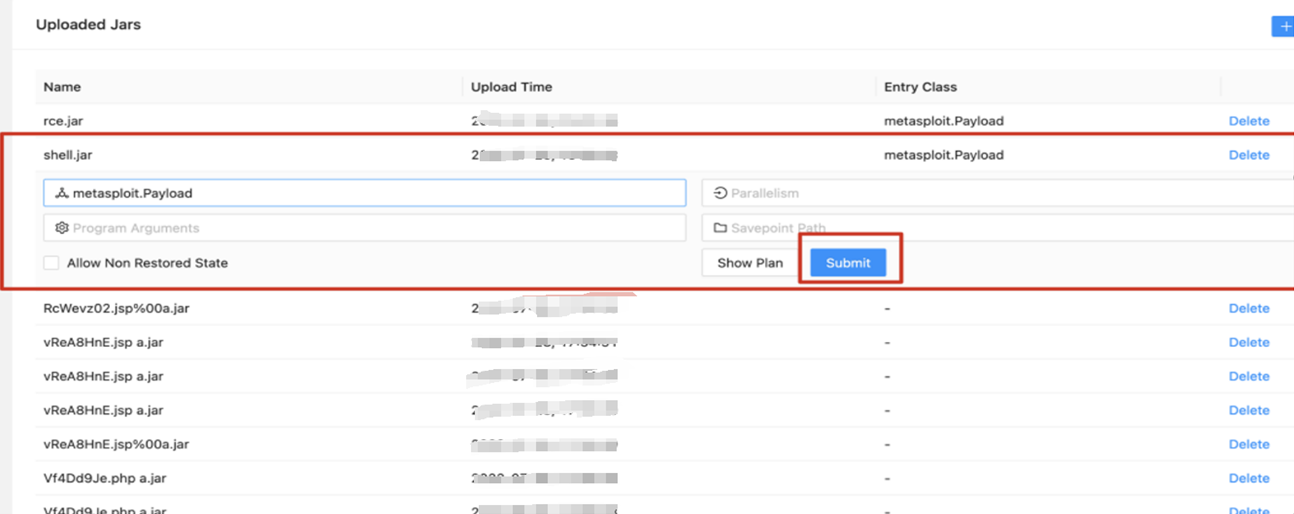Click the Upload Time column header
This screenshot has height=514, width=1294.
click(x=512, y=87)
